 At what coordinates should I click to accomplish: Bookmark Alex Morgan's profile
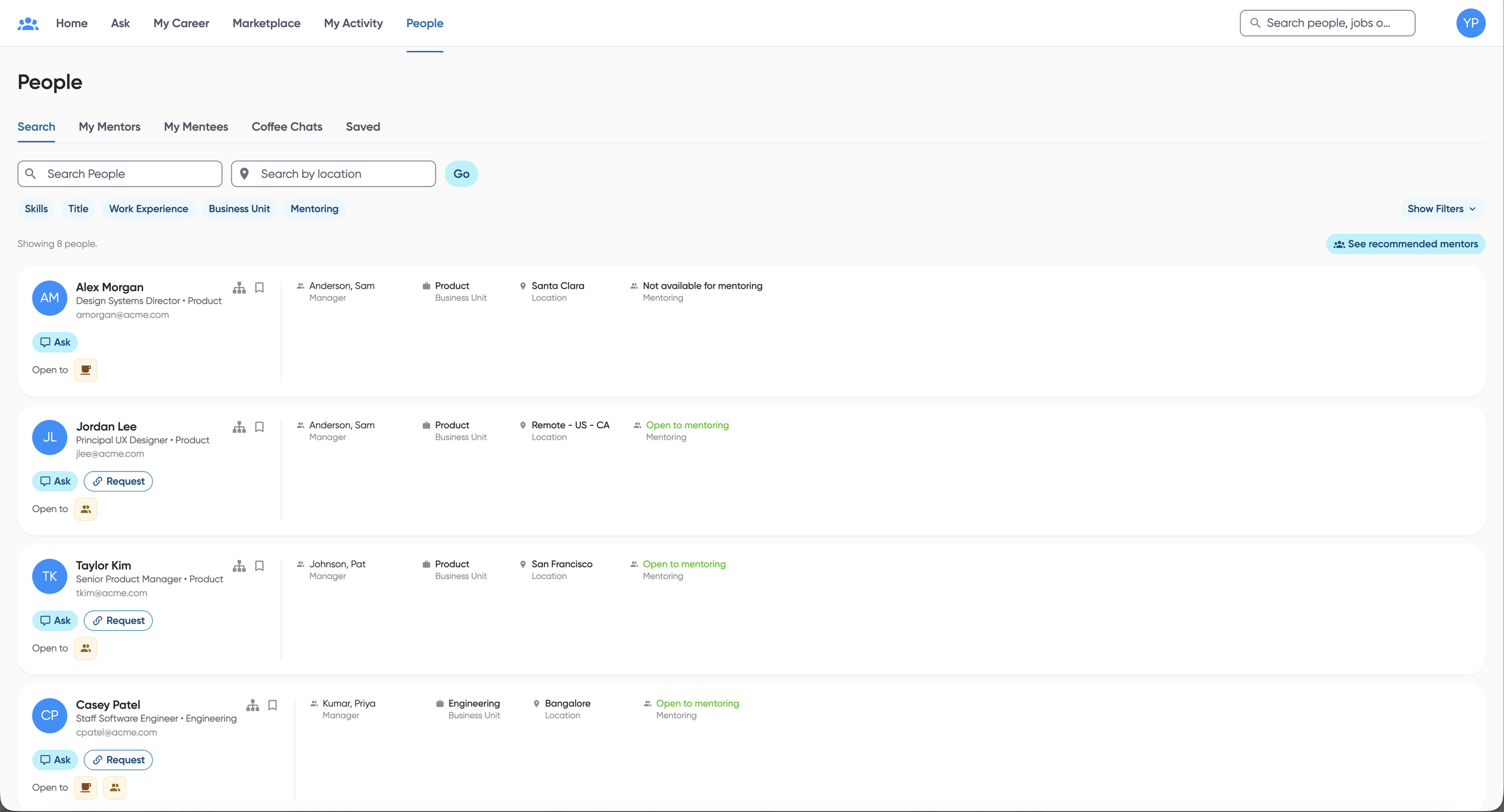click(259, 288)
